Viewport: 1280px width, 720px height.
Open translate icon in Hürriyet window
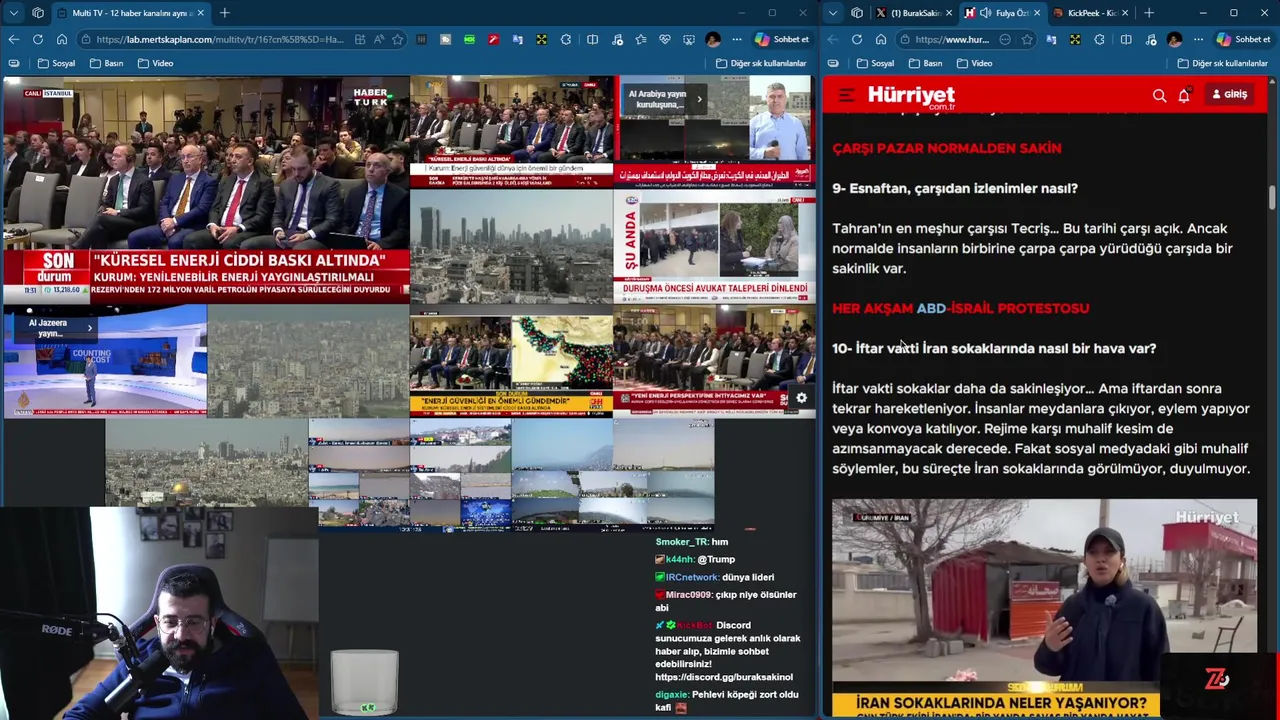click(1051, 39)
